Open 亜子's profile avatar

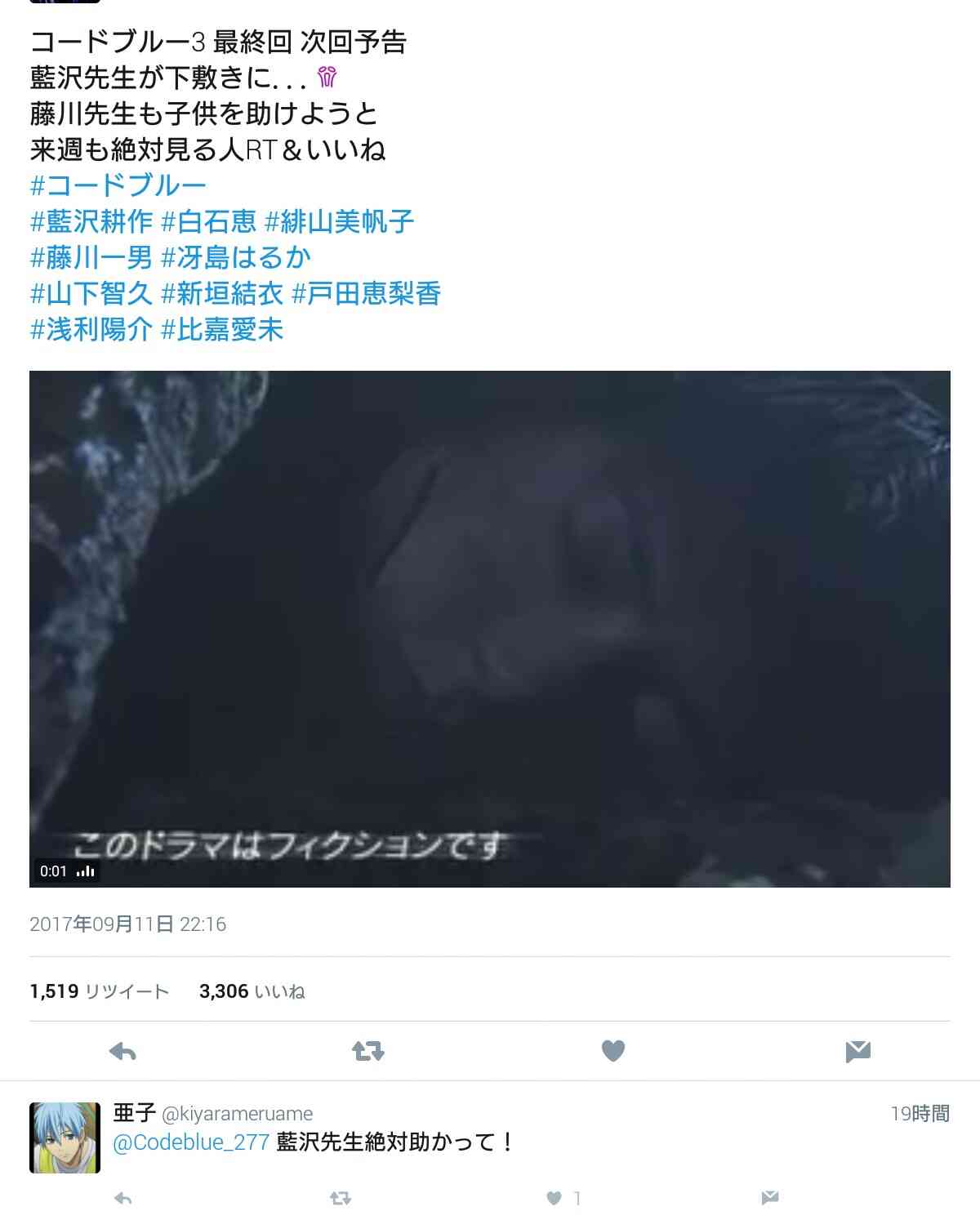click(65, 1138)
